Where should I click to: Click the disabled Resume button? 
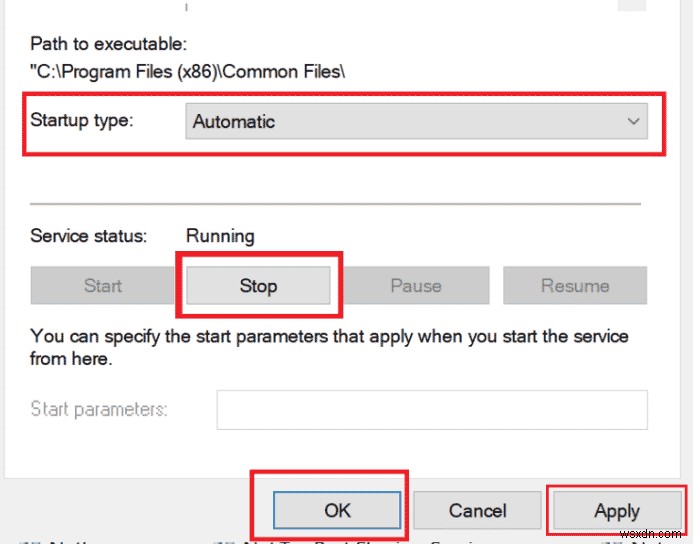pos(575,285)
